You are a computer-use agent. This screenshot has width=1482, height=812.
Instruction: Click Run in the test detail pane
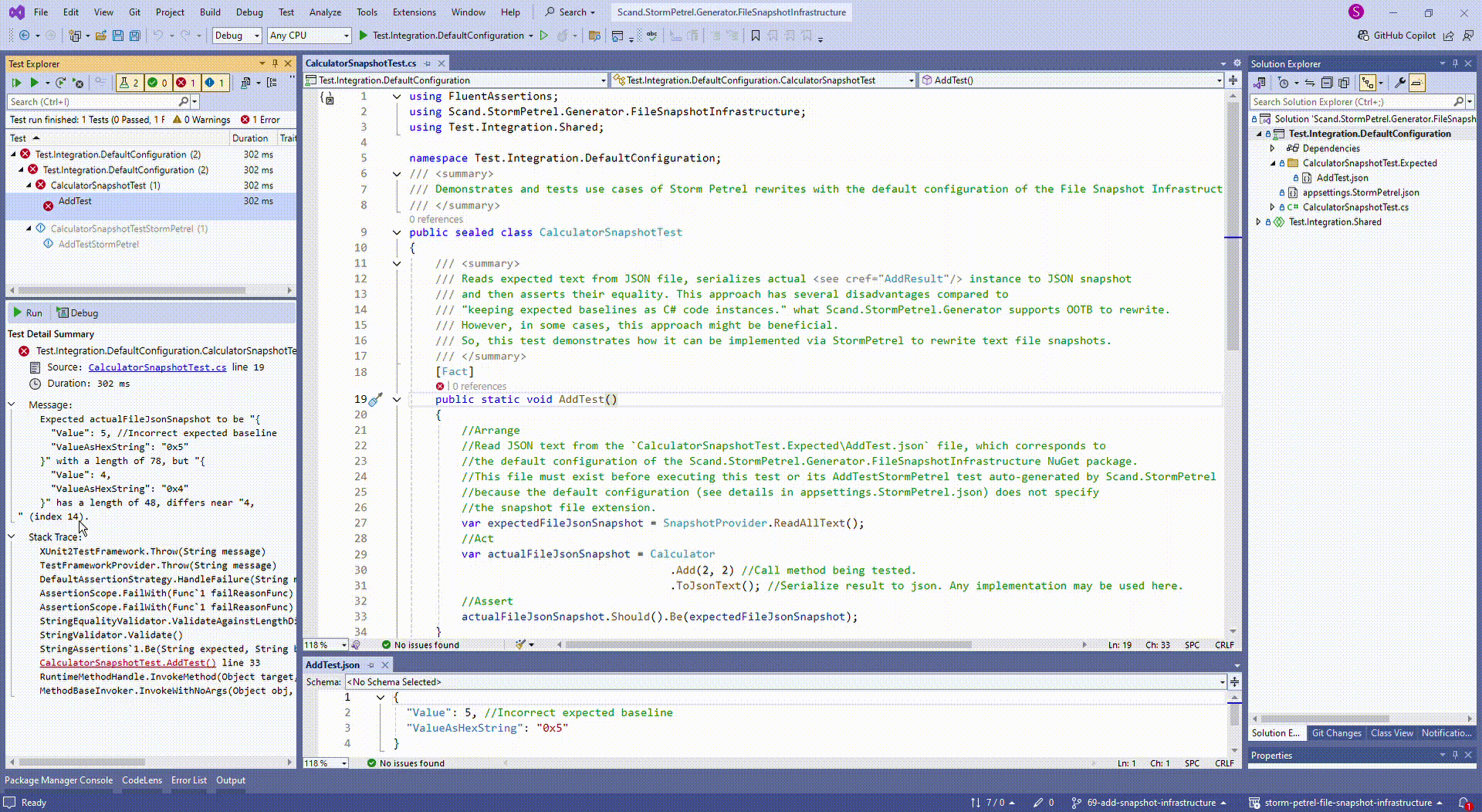[27, 313]
